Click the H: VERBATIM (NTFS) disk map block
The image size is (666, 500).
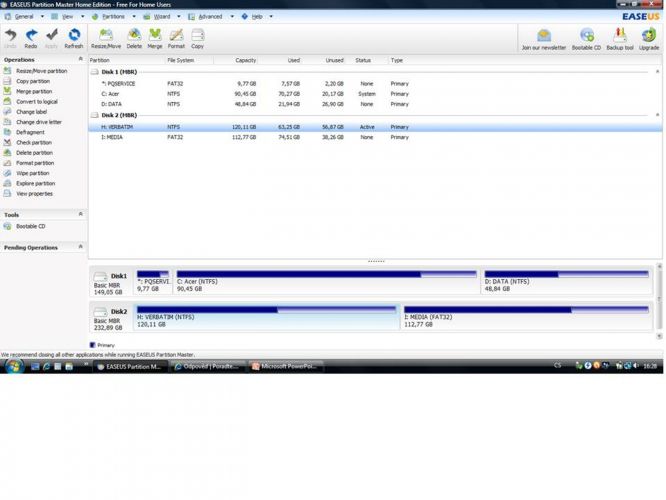[x=266, y=317]
